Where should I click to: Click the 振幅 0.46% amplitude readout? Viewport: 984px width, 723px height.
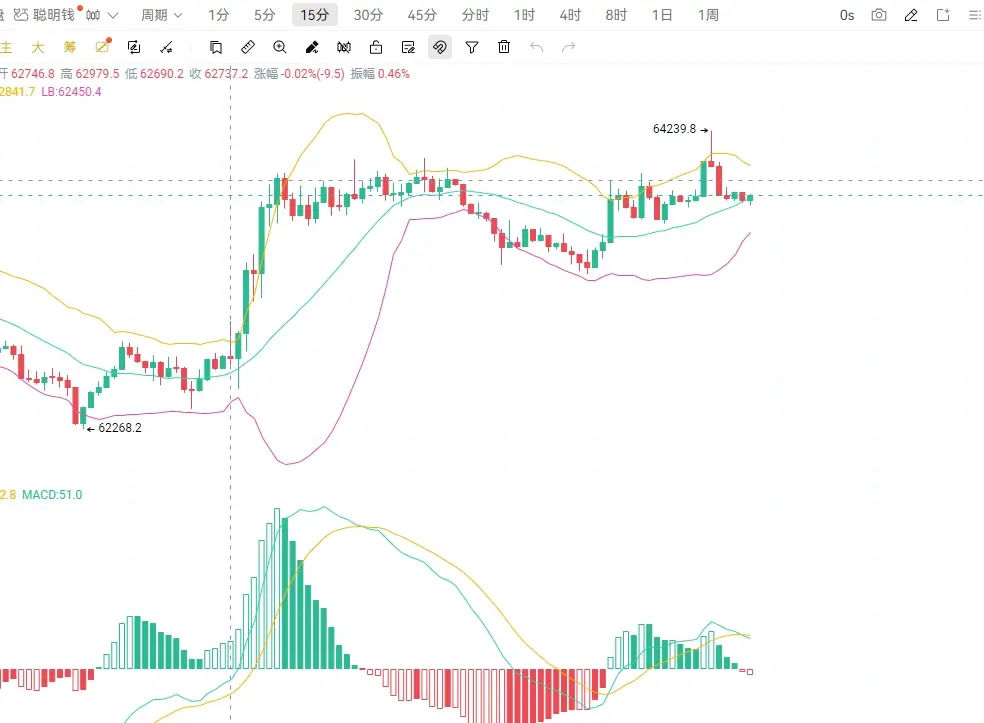(380, 73)
